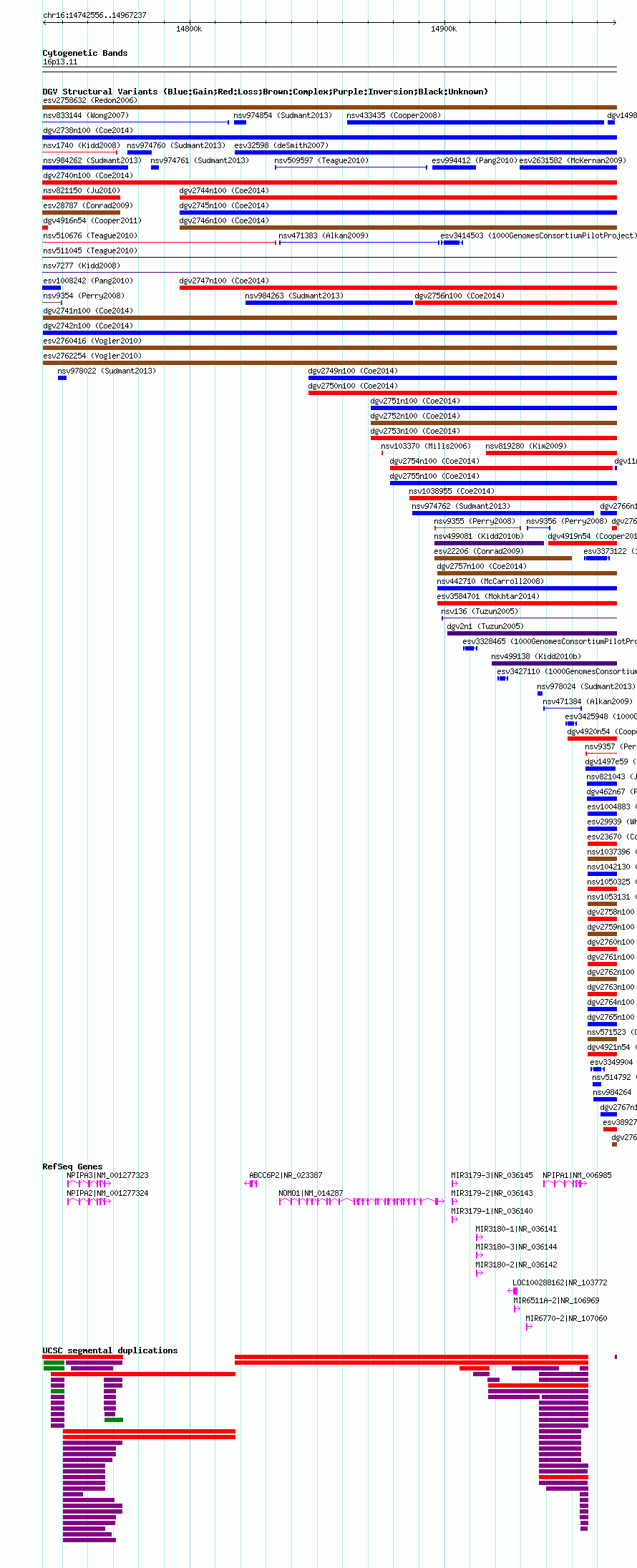Click the chr16:14742556..14967237 region label
Screen dimensions: 637x1568
(94, 15)
